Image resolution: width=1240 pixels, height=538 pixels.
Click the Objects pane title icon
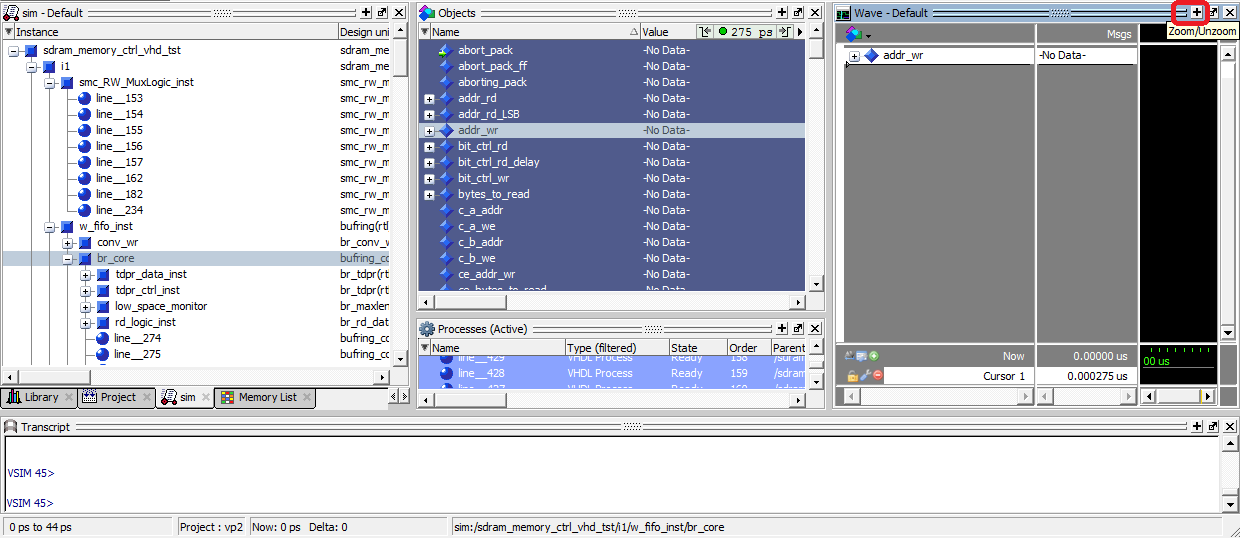point(427,13)
